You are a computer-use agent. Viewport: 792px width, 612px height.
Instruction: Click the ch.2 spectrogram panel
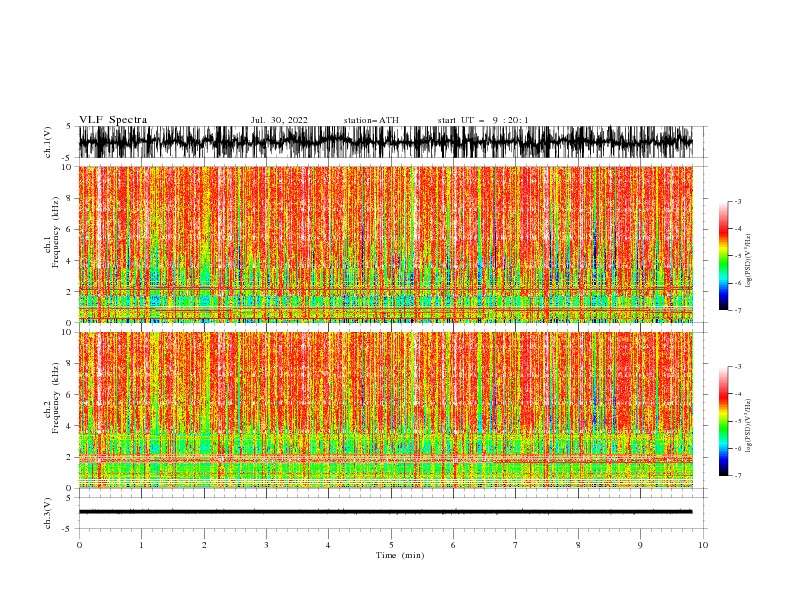click(386, 410)
